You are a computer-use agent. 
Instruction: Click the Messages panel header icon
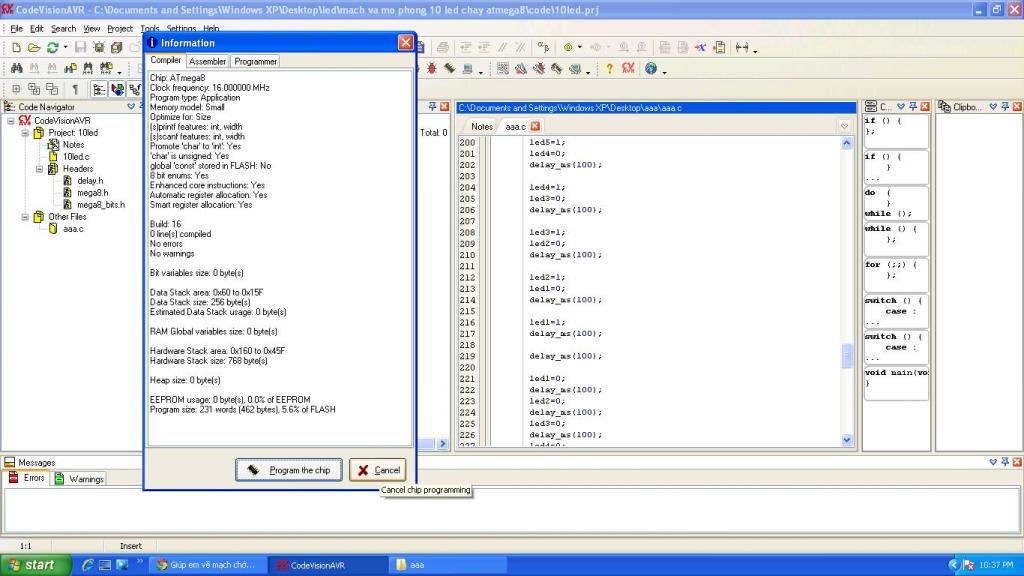tap(10, 462)
